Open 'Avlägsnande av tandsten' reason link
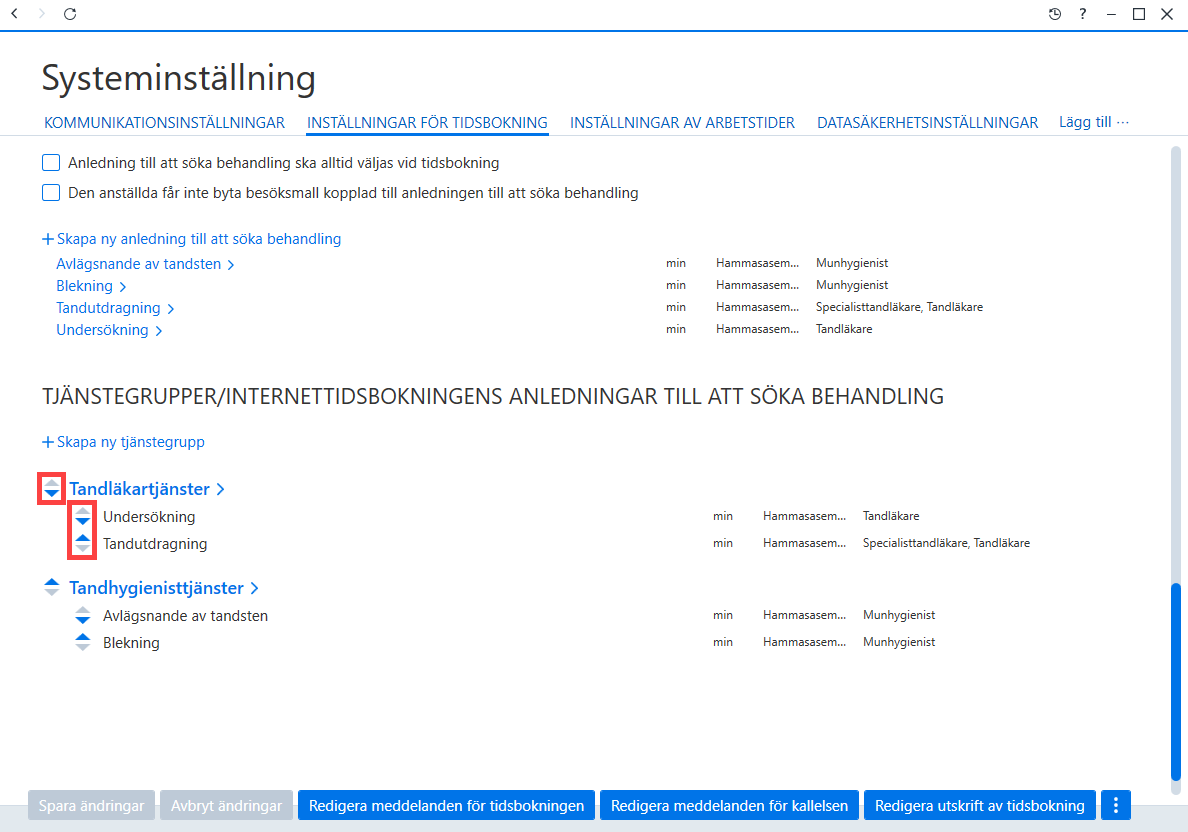 tap(139, 264)
